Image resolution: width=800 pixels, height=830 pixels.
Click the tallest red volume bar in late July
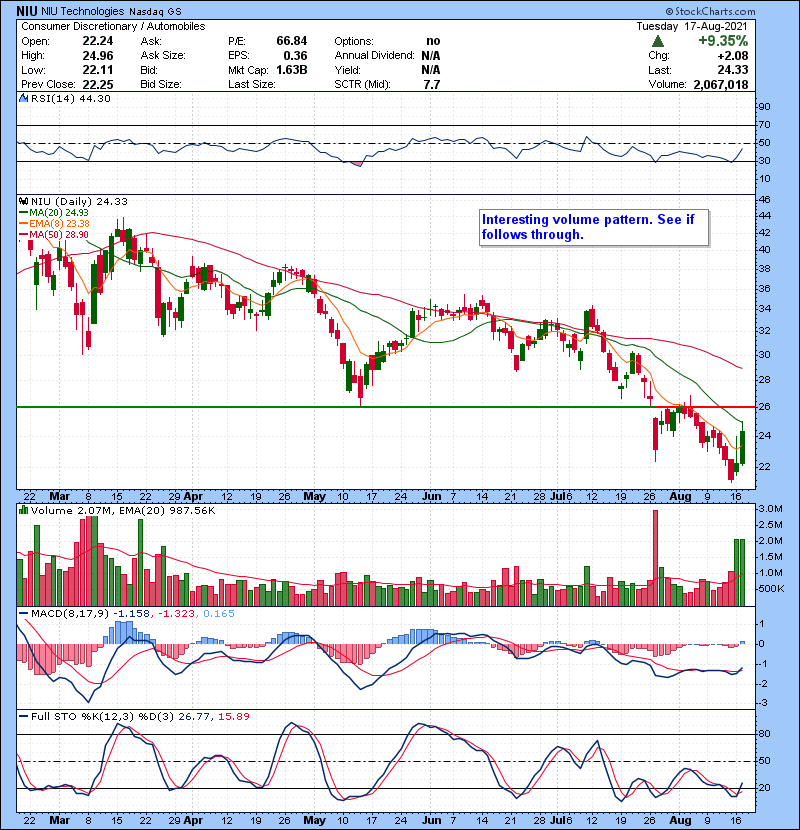[x=655, y=558]
